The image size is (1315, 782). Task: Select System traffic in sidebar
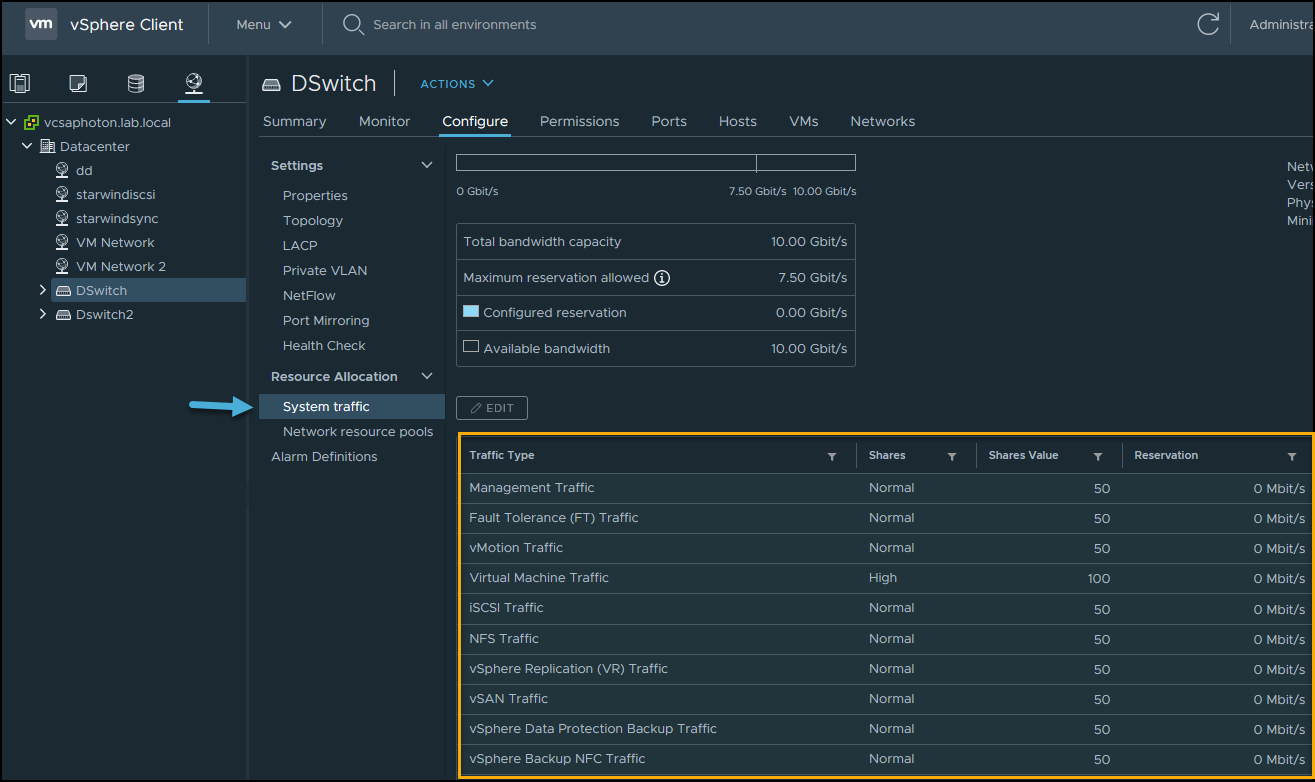pyautogui.click(x=351, y=406)
